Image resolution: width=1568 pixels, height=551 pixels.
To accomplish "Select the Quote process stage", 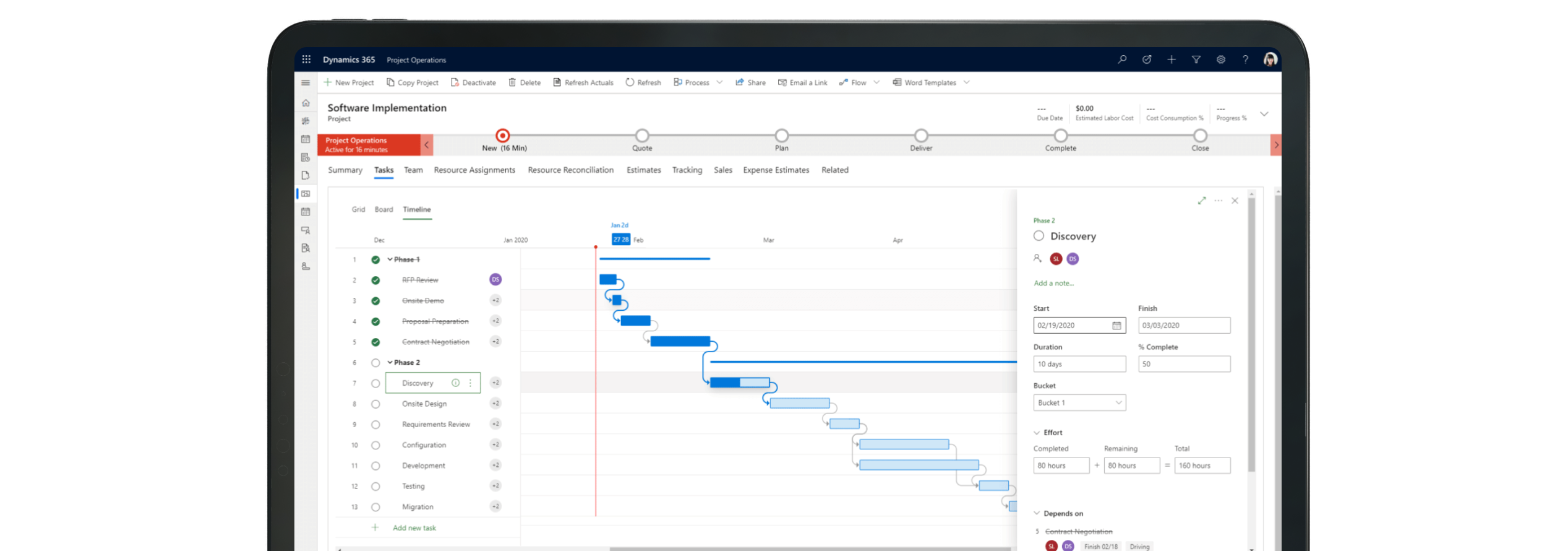I will click(x=642, y=136).
